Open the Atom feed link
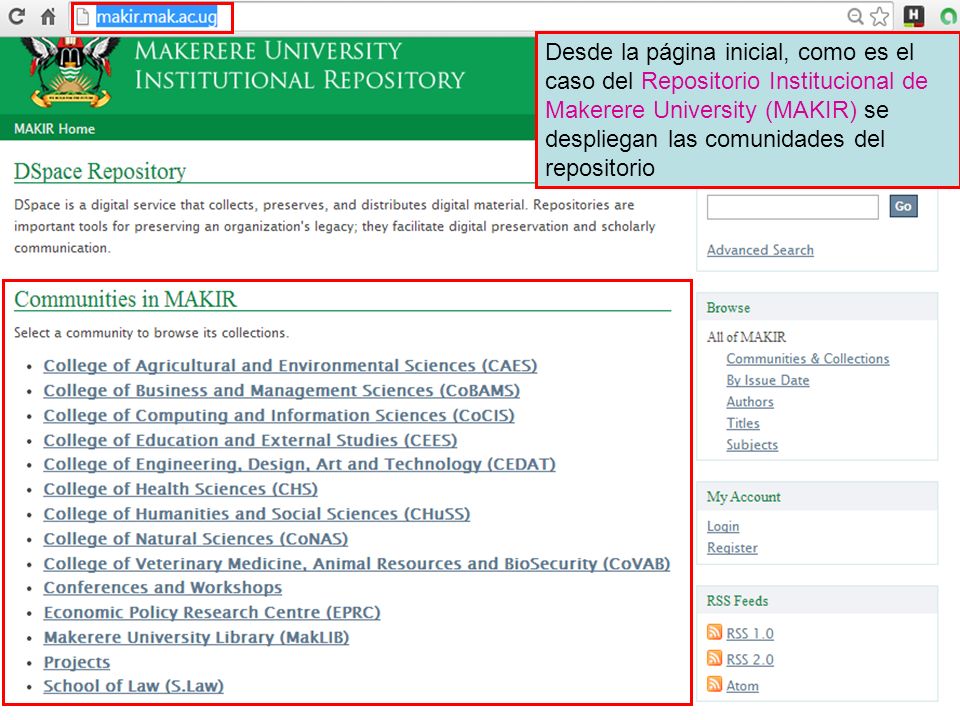Screen dimensions: 960x720 (743, 686)
